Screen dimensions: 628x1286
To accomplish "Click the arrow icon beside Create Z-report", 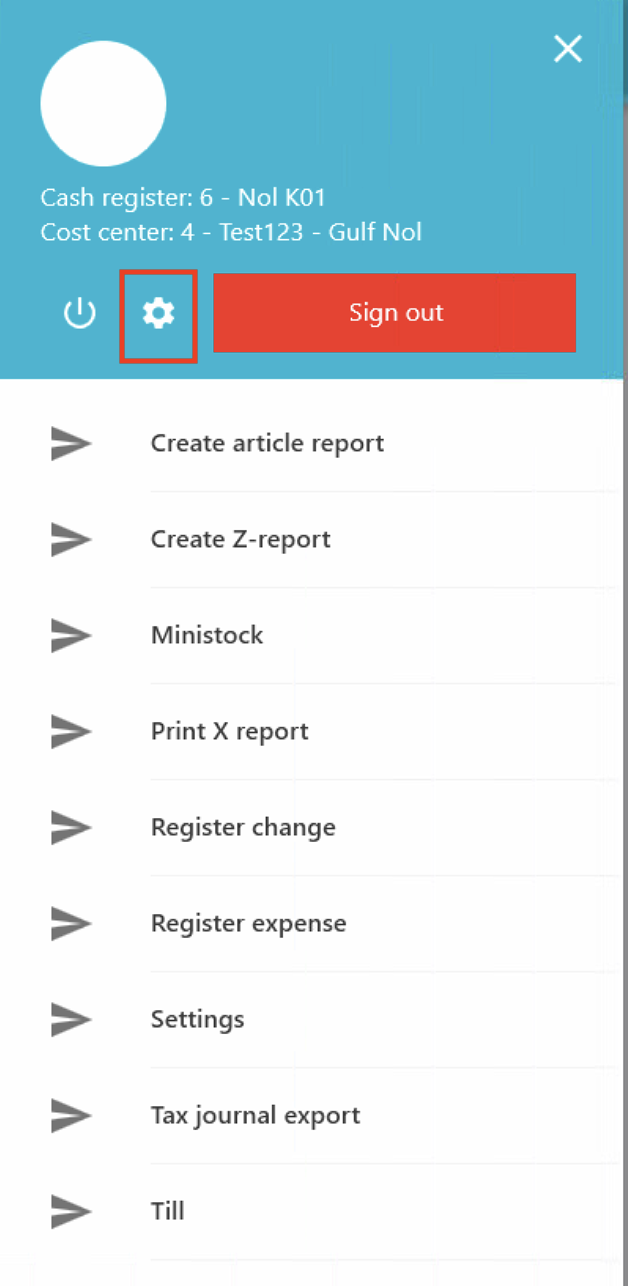I will pyautogui.click(x=71, y=539).
